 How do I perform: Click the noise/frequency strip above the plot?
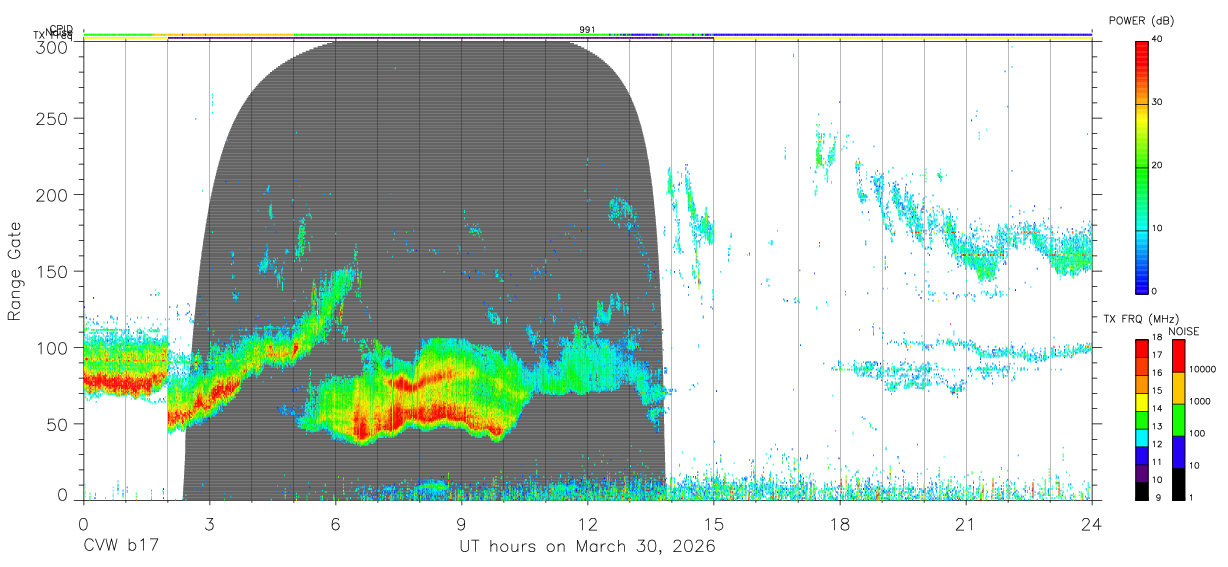tap(587, 37)
